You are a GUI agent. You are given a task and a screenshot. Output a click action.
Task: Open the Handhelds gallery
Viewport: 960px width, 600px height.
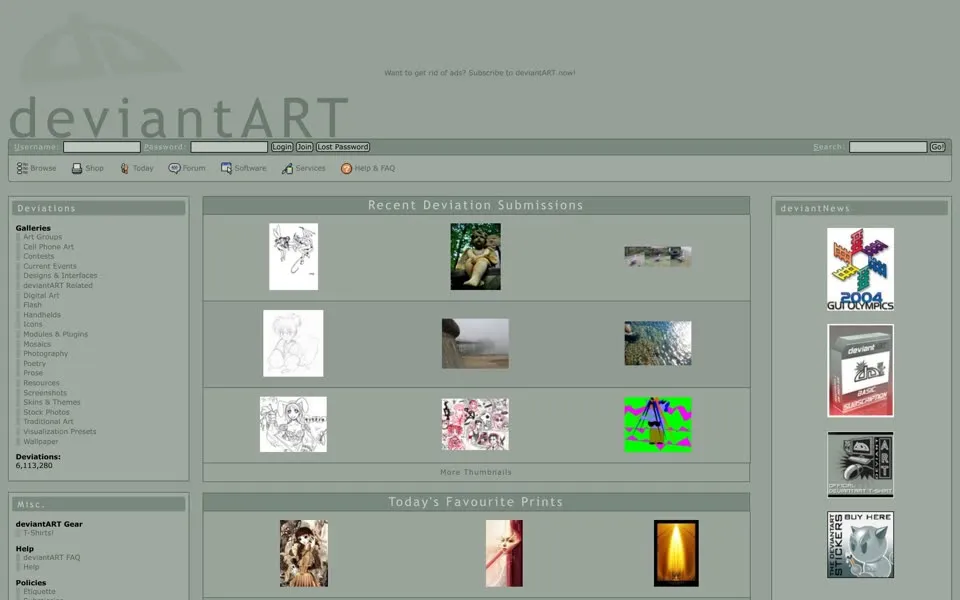point(42,315)
